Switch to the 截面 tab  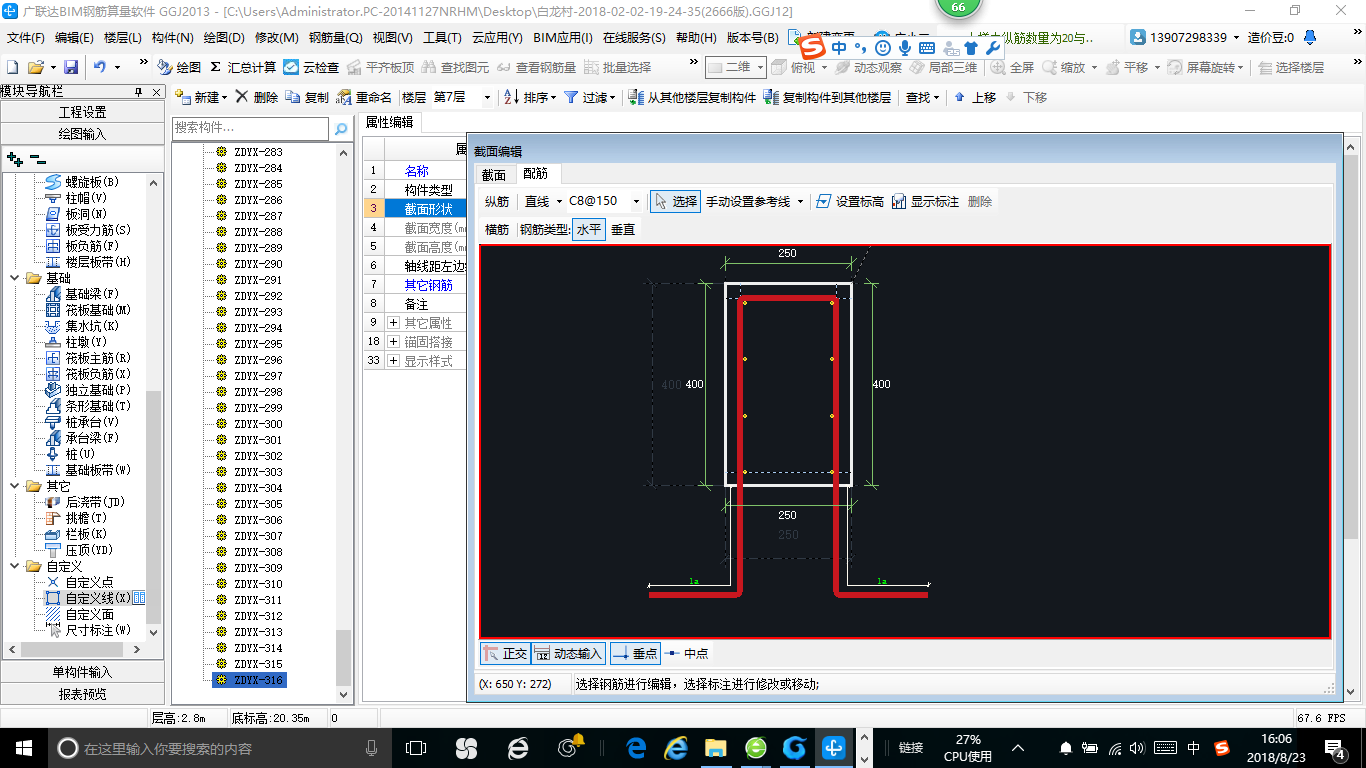pyautogui.click(x=494, y=174)
